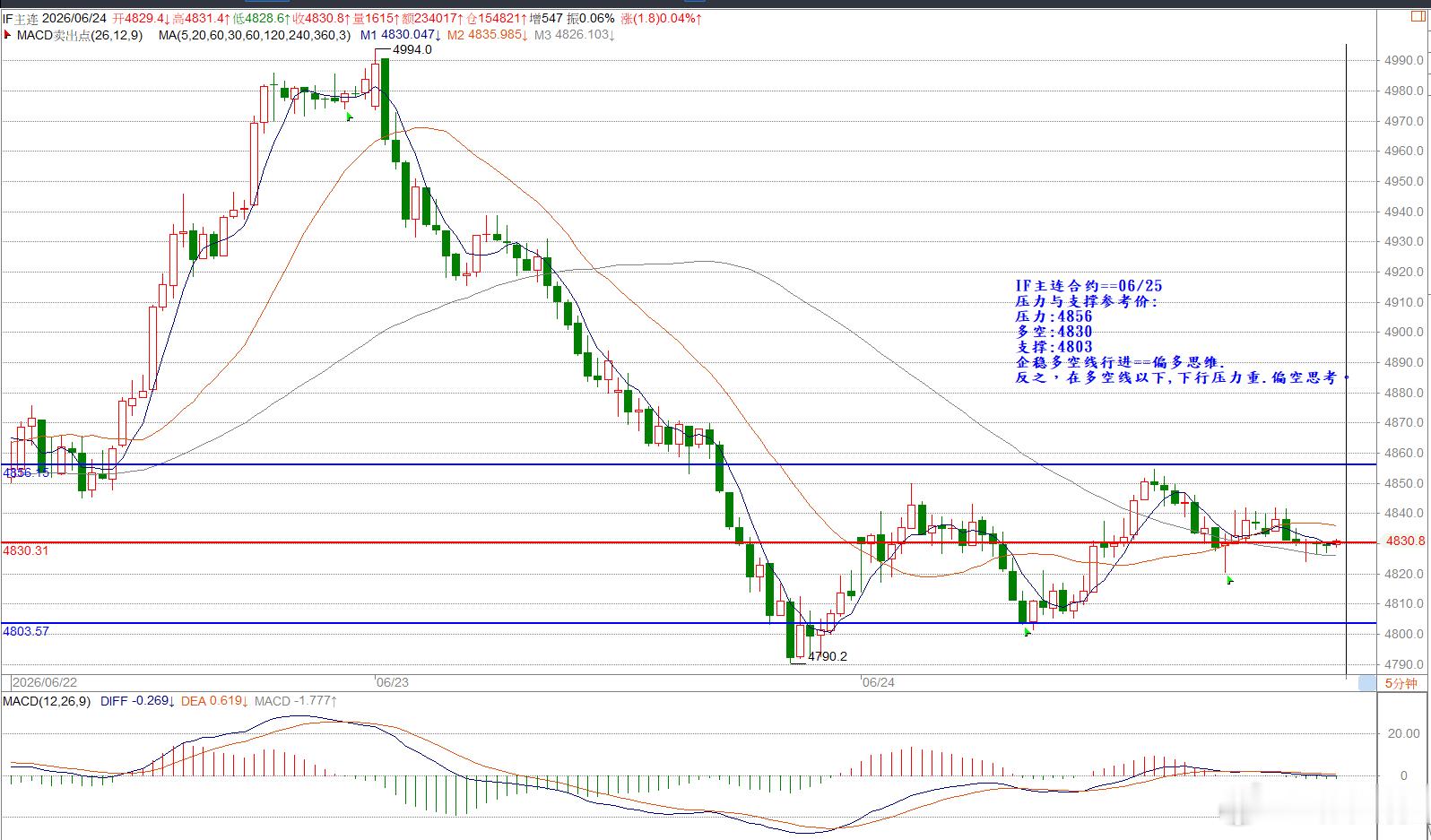Click the green arrow marker near the 4970 level
This screenshot has width=1431, height=840.
pos(350,116)
